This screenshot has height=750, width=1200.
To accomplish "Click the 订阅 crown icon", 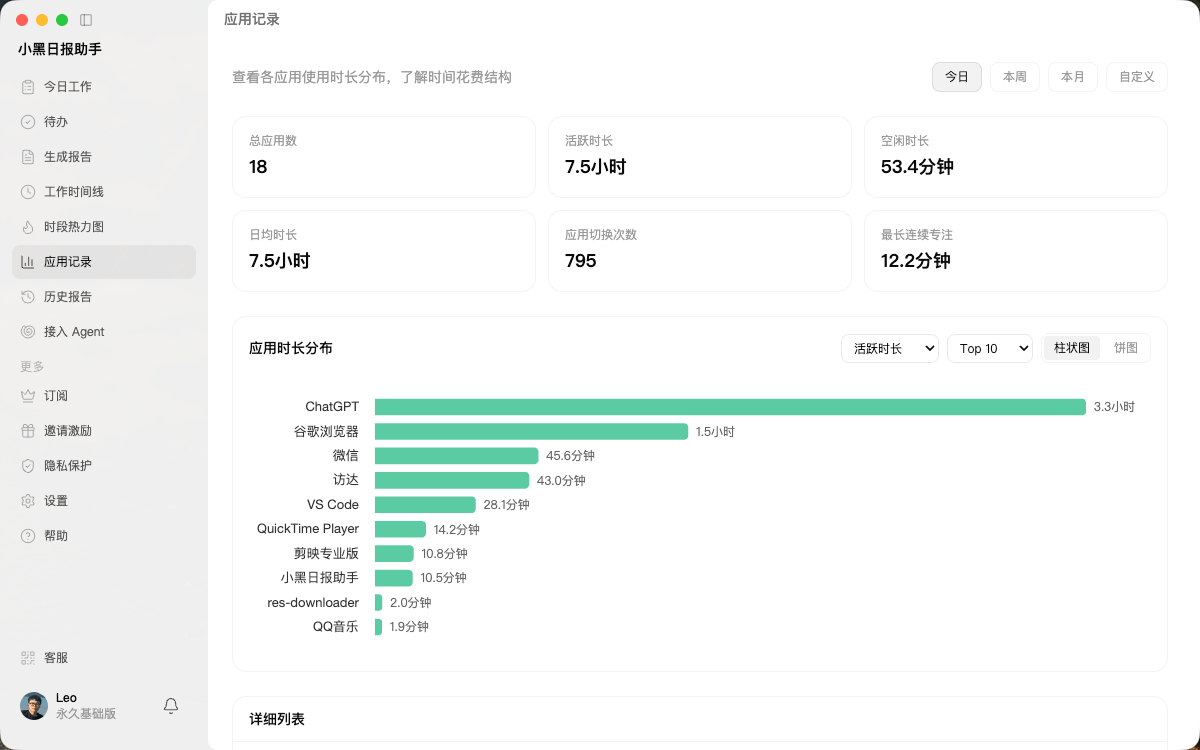I will 28,396.
